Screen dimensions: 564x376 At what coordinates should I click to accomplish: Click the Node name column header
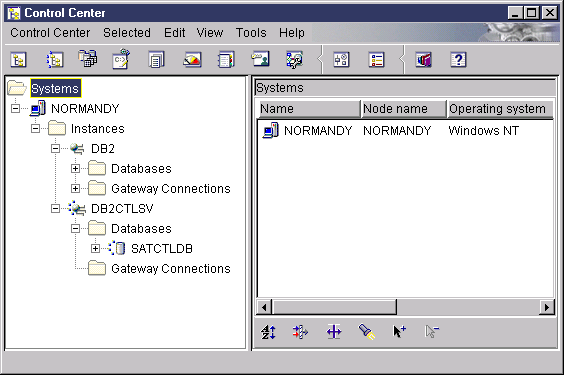[404, 109]
